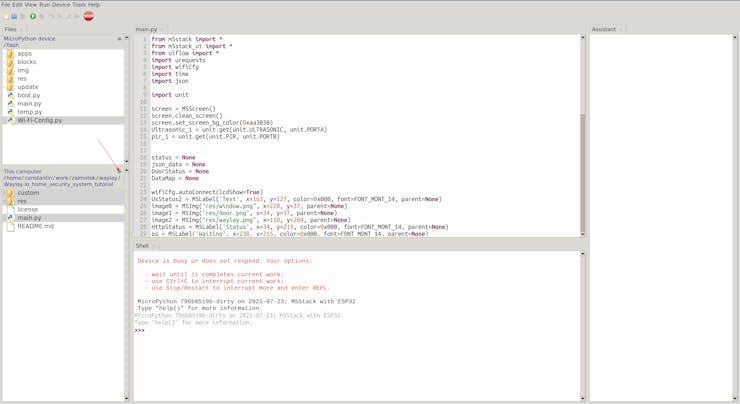
Task: Open the View menu
Action: click(x=31, y=5)
